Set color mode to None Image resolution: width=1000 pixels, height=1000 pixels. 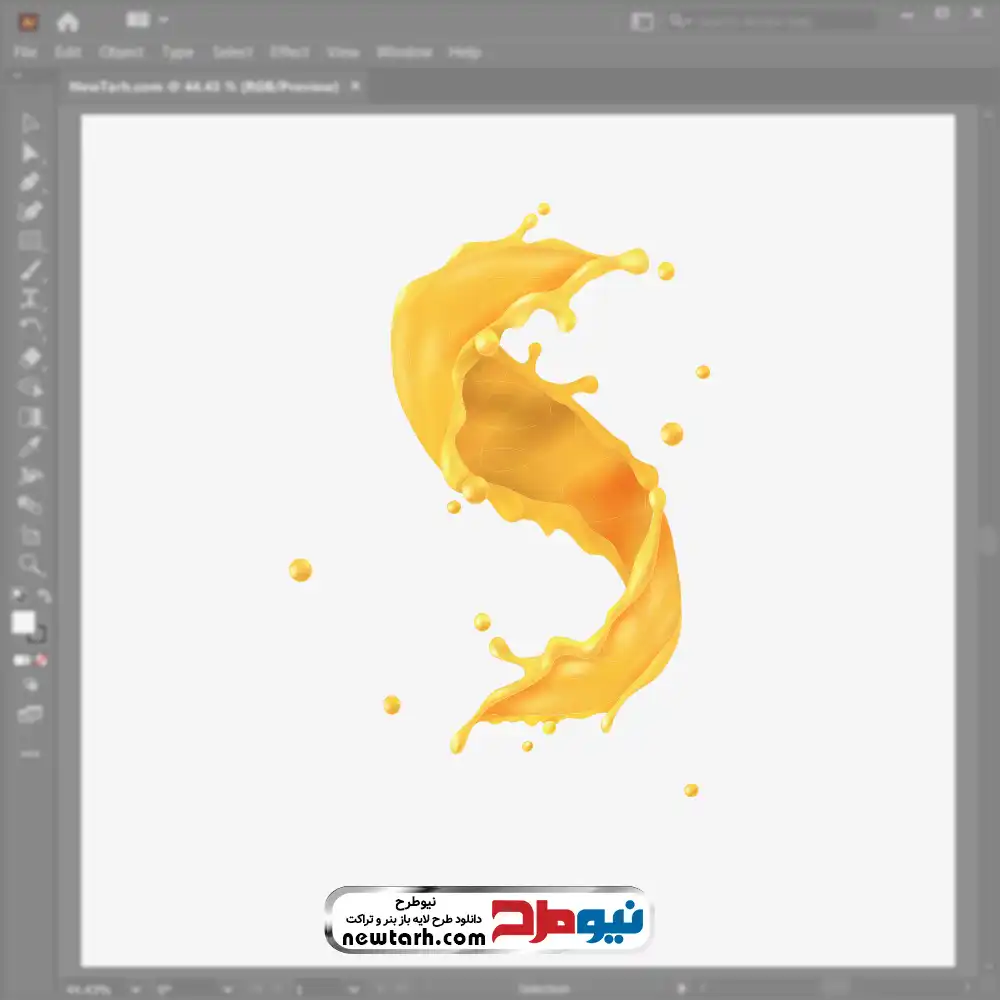[x=42, y=660]
